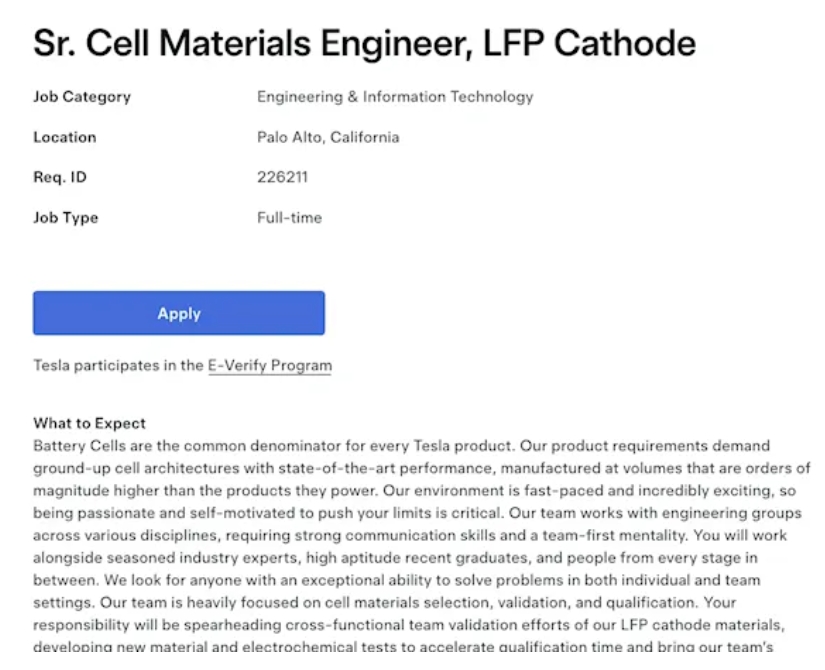This screenshot has height=670, width=825.
Task: Click the 'Tesla participates in the' text
Action: (x=118, y=366)
